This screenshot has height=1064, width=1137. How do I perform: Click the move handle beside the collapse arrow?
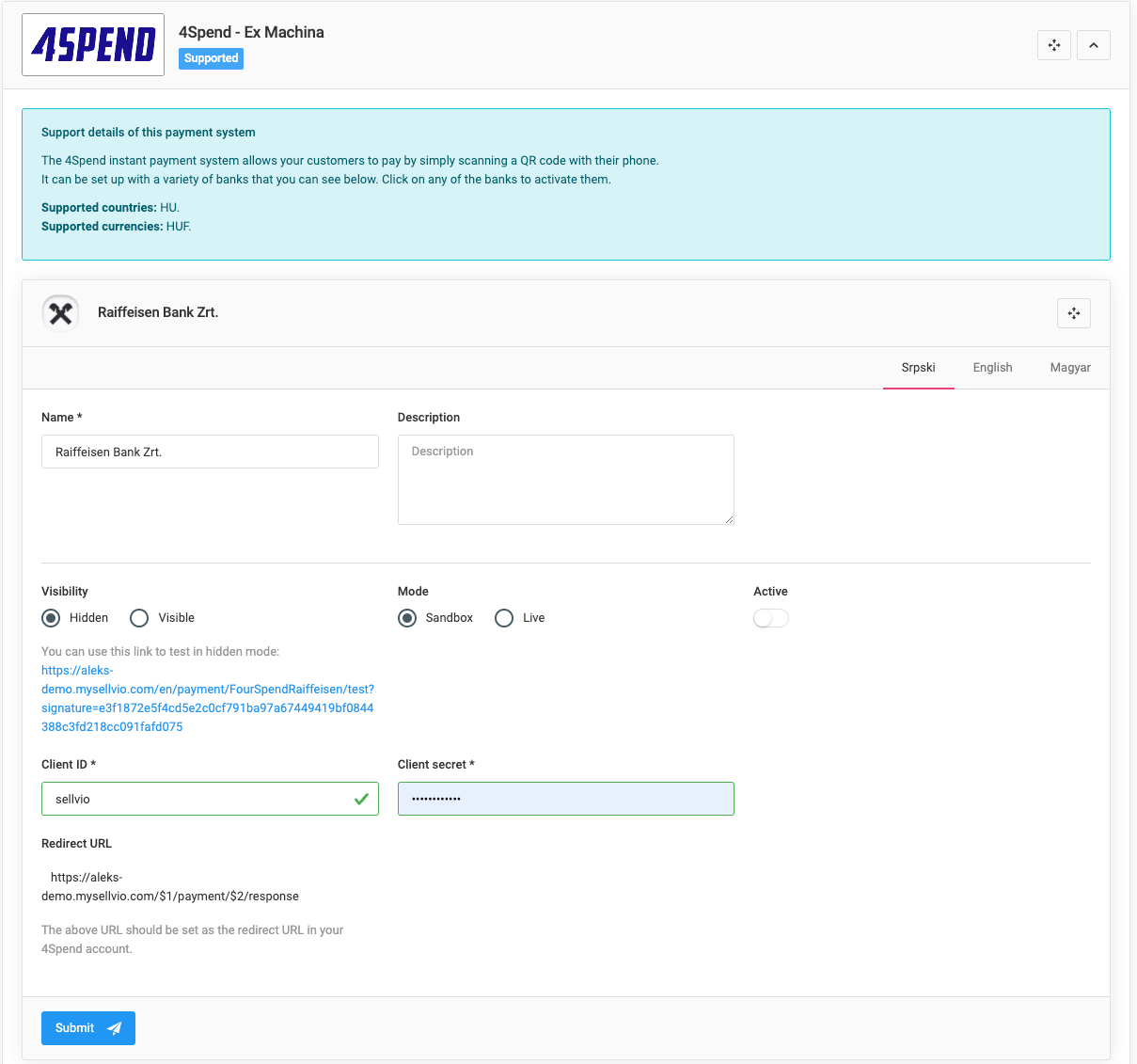[1053, 44]
